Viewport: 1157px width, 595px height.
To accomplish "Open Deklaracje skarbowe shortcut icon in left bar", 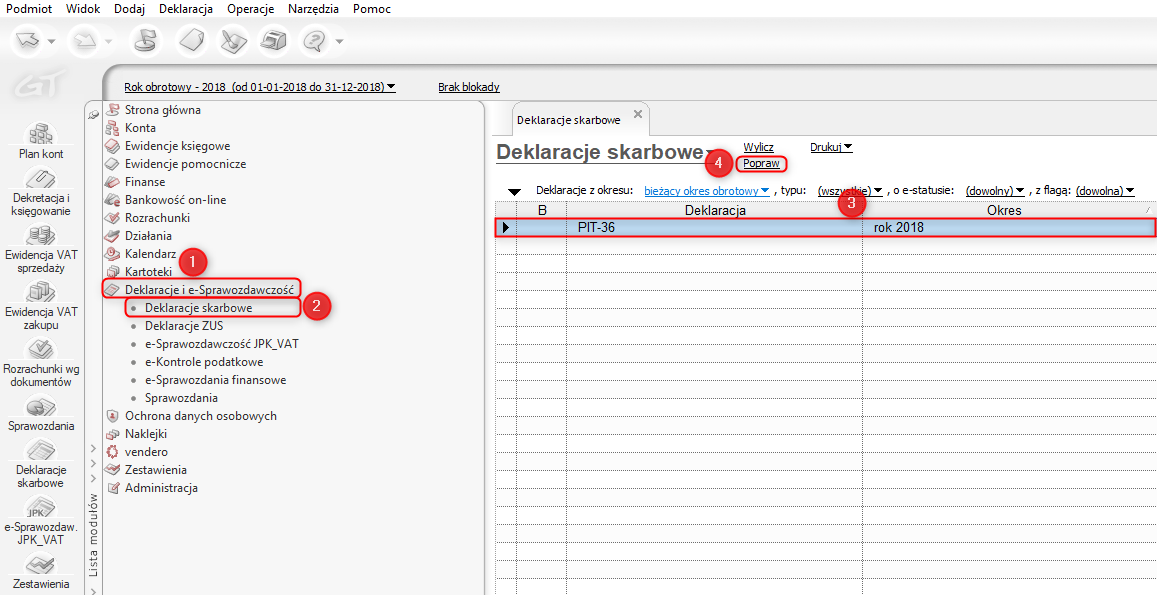I will pyautogui.click(x=41, y=451).
